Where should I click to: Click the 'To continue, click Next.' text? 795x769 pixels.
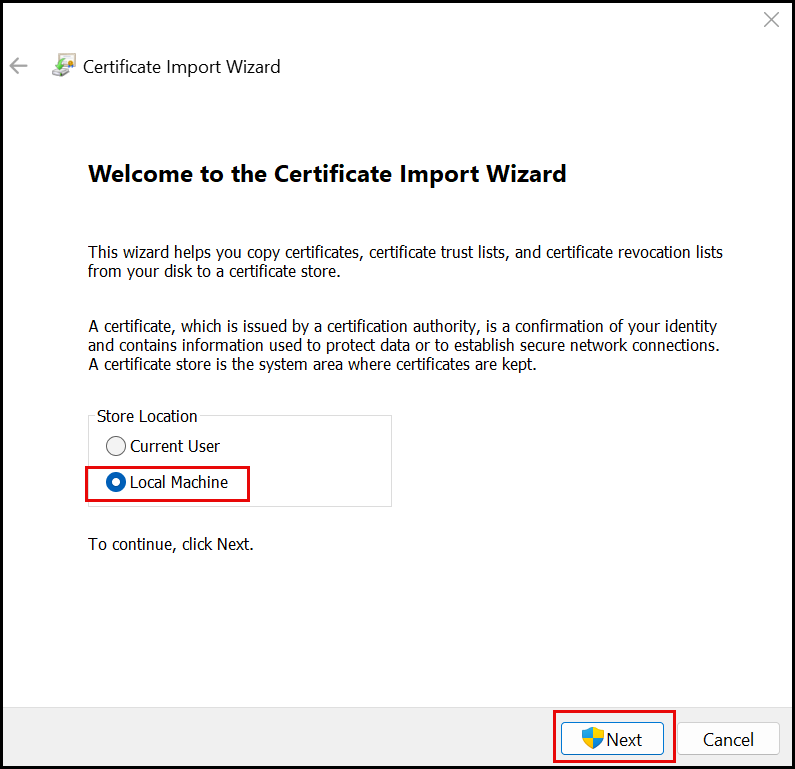tap(171, 545)
